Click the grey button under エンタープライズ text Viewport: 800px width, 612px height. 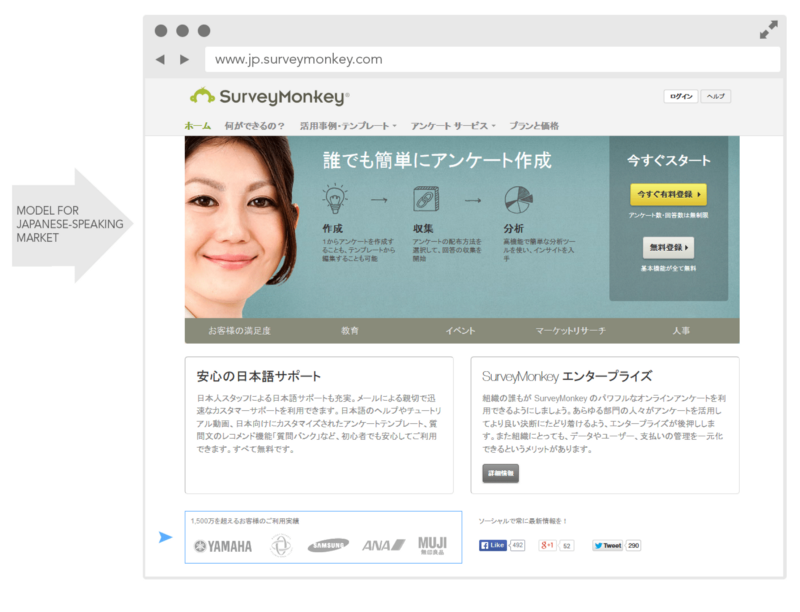click(501, 473)
